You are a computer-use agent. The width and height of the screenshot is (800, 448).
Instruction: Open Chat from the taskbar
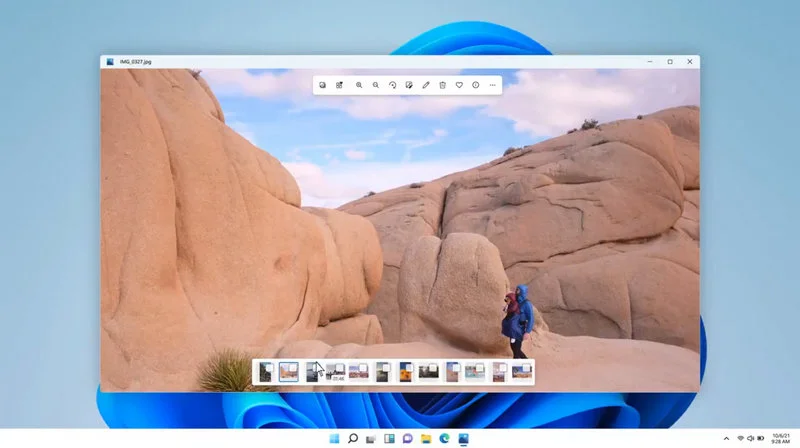coord(408,439)
